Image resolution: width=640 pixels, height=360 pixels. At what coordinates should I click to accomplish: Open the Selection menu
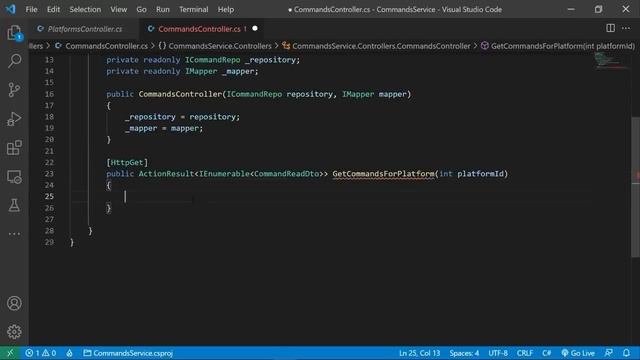pyautogui.click(x=85, y=9)
